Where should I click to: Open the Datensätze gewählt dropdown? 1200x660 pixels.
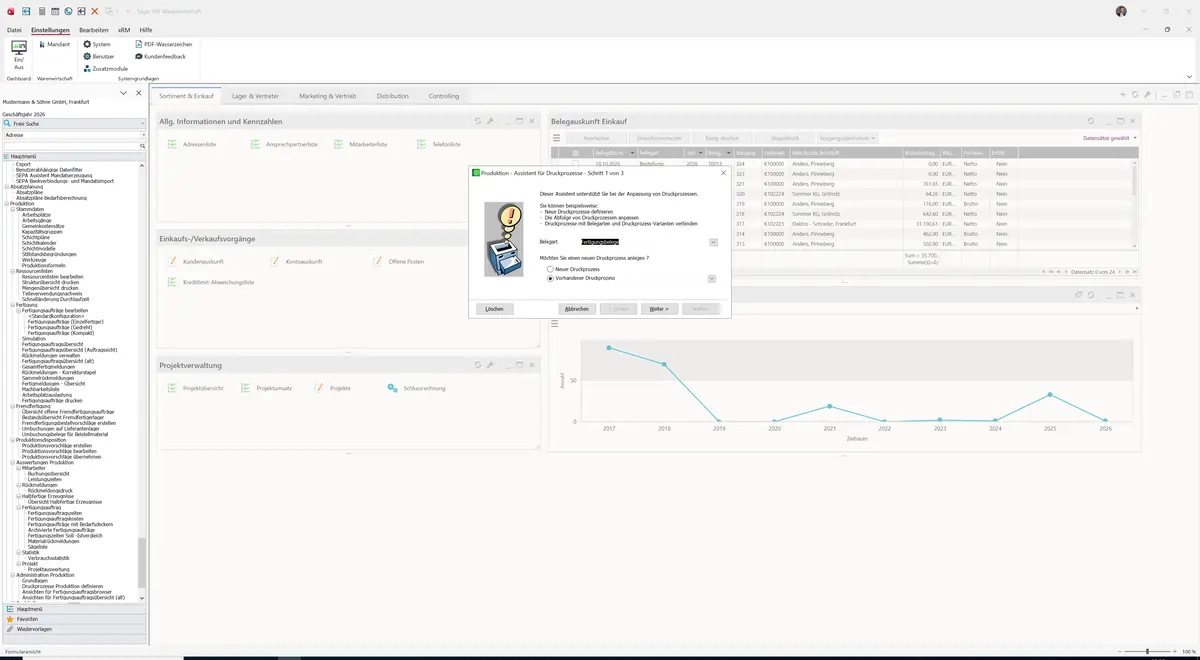coord(1110,138)
